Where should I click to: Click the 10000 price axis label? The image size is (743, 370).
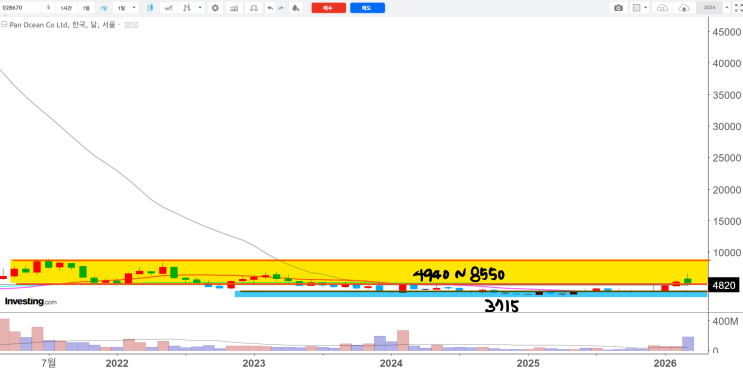pyautogui.click(x=726, y=252)
